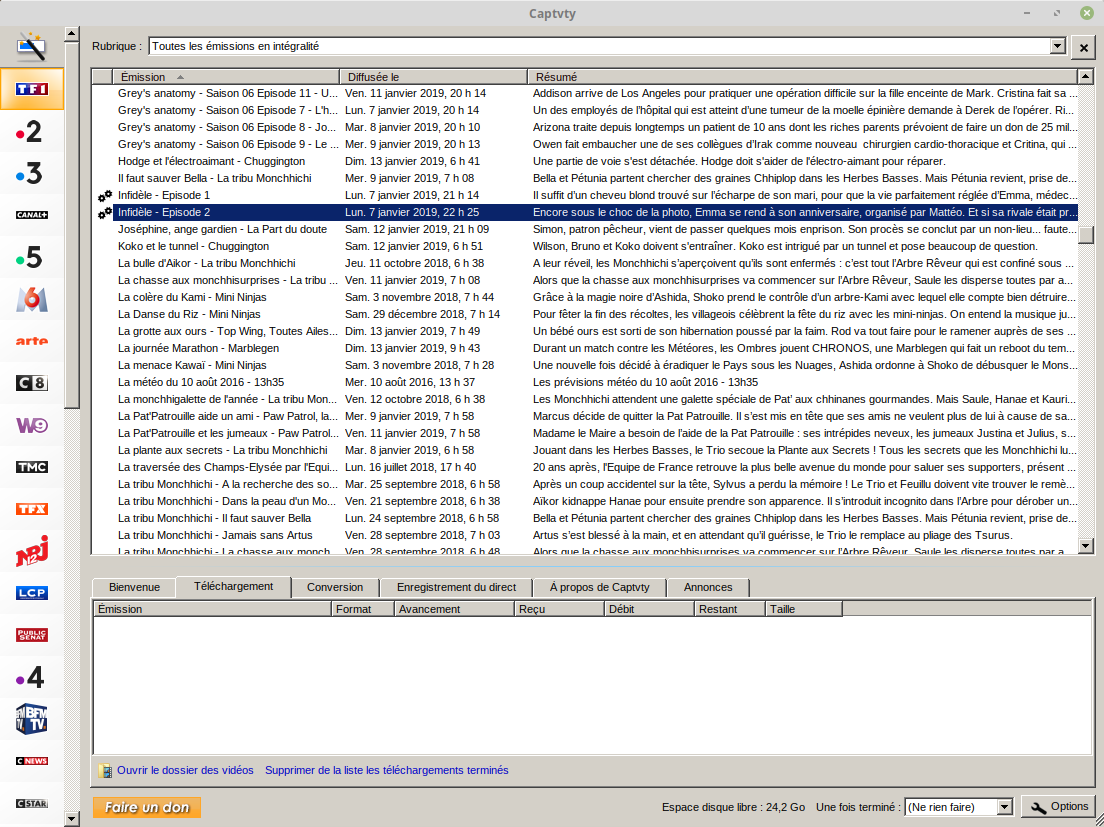1104x827 pixels.
Task: Open the 'Une fois terminé' combo box
Action: 1004,807
